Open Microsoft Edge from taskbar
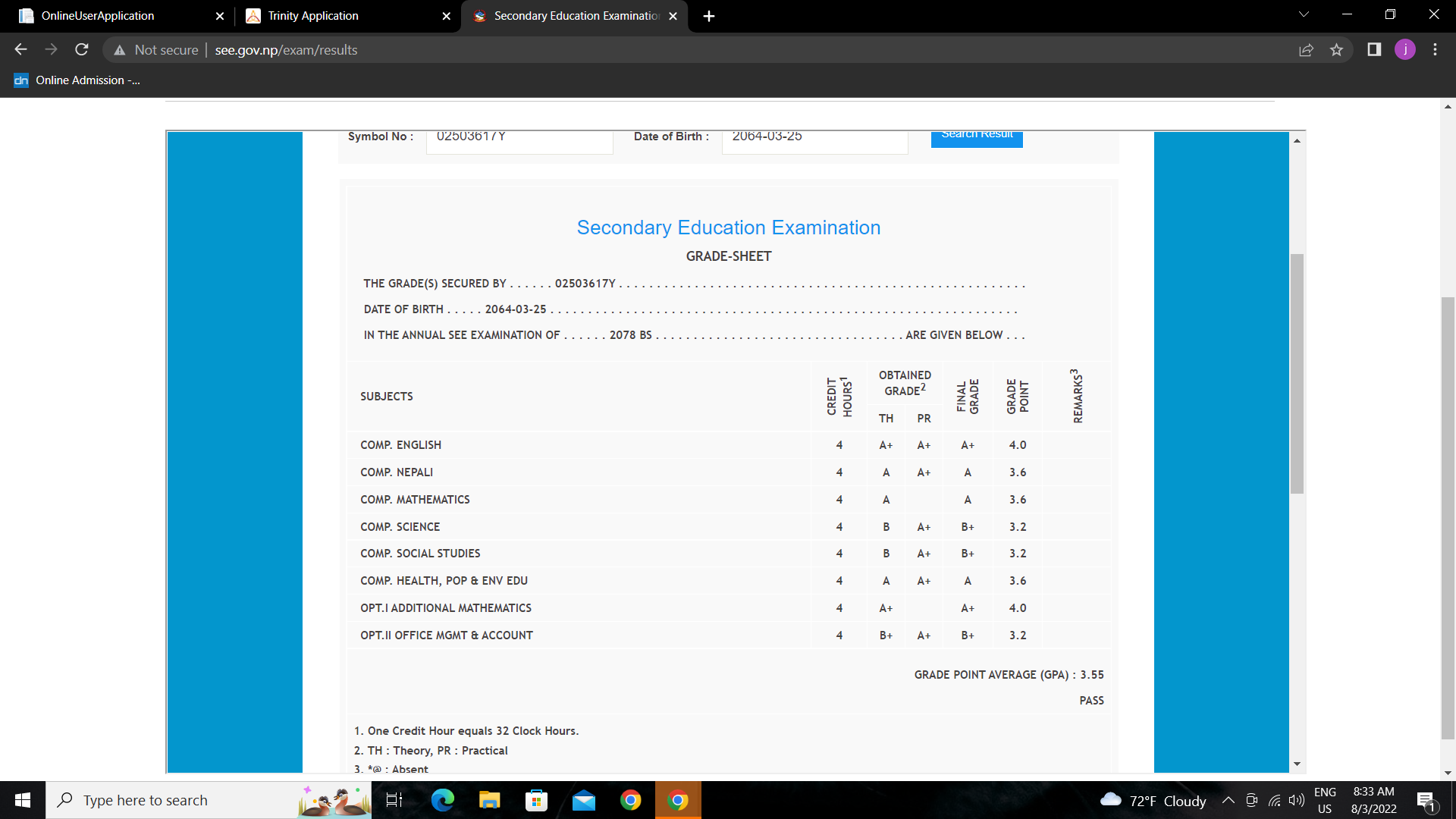Image resolution: width=1456 pixels, height=819 pixels. coord(442,800)
